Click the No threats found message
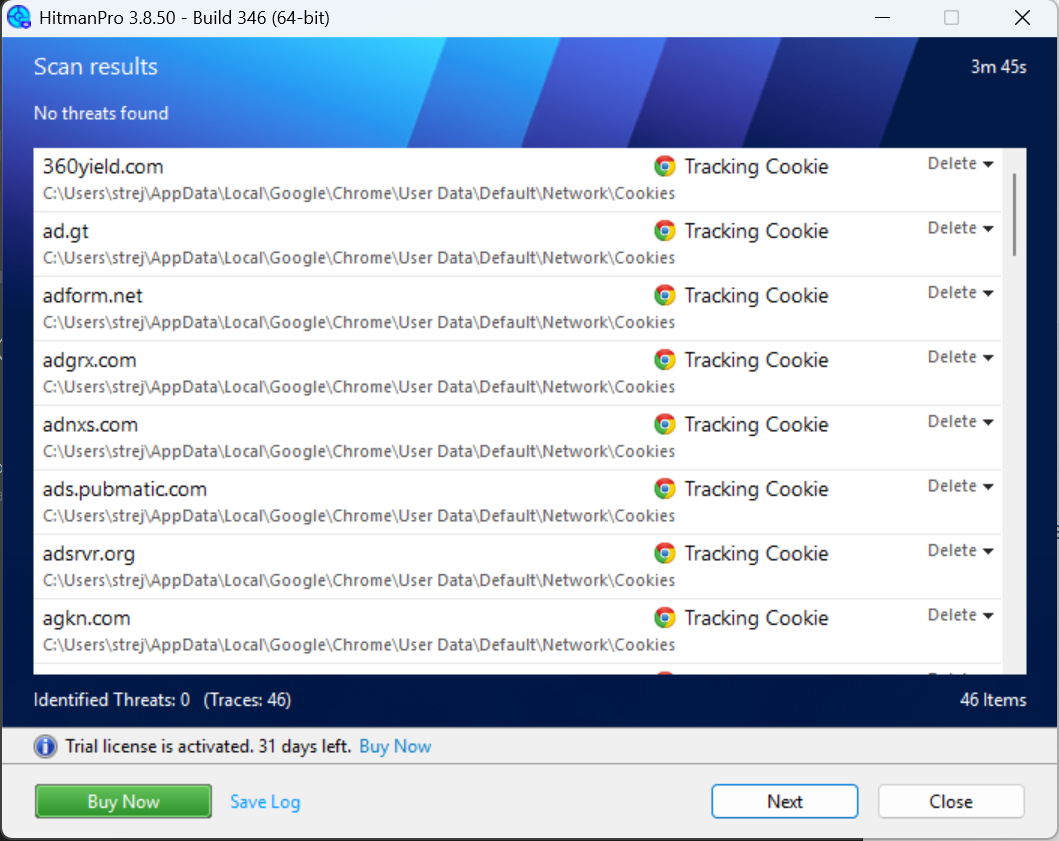The image size is (1059, 841). (x=101, y=113)
